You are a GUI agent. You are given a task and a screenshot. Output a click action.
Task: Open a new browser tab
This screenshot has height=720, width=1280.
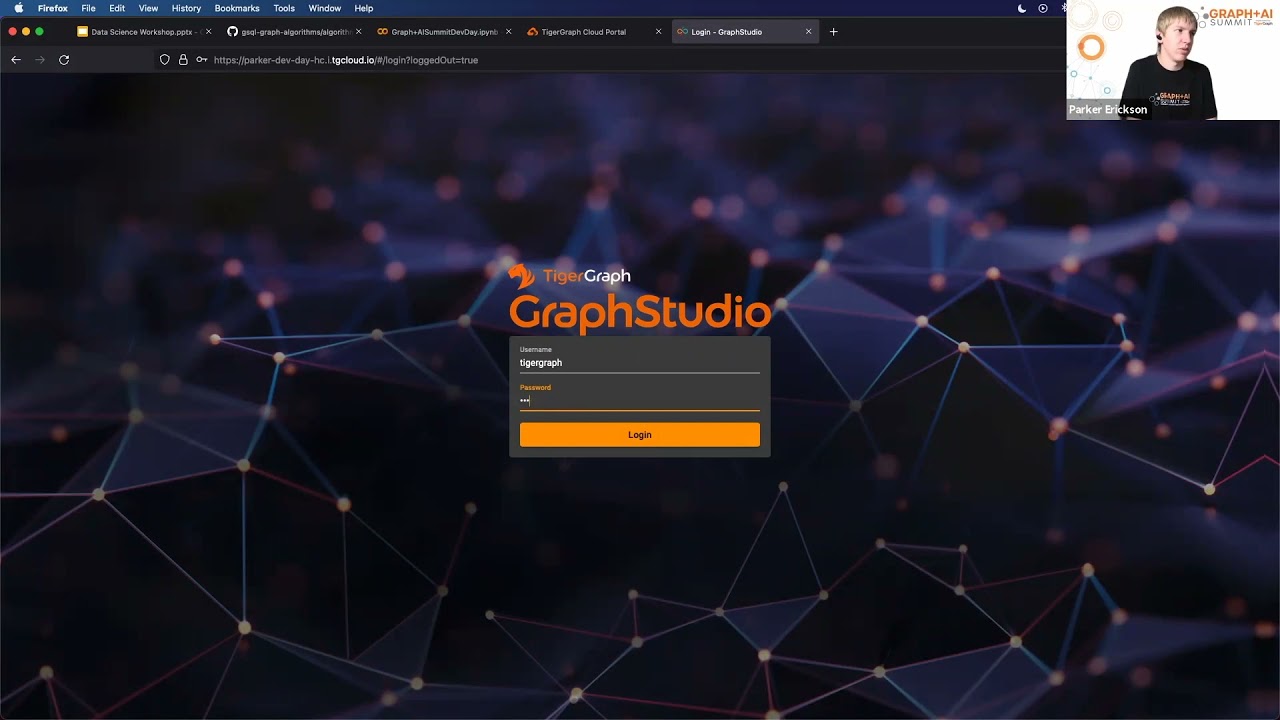(834, 32)
